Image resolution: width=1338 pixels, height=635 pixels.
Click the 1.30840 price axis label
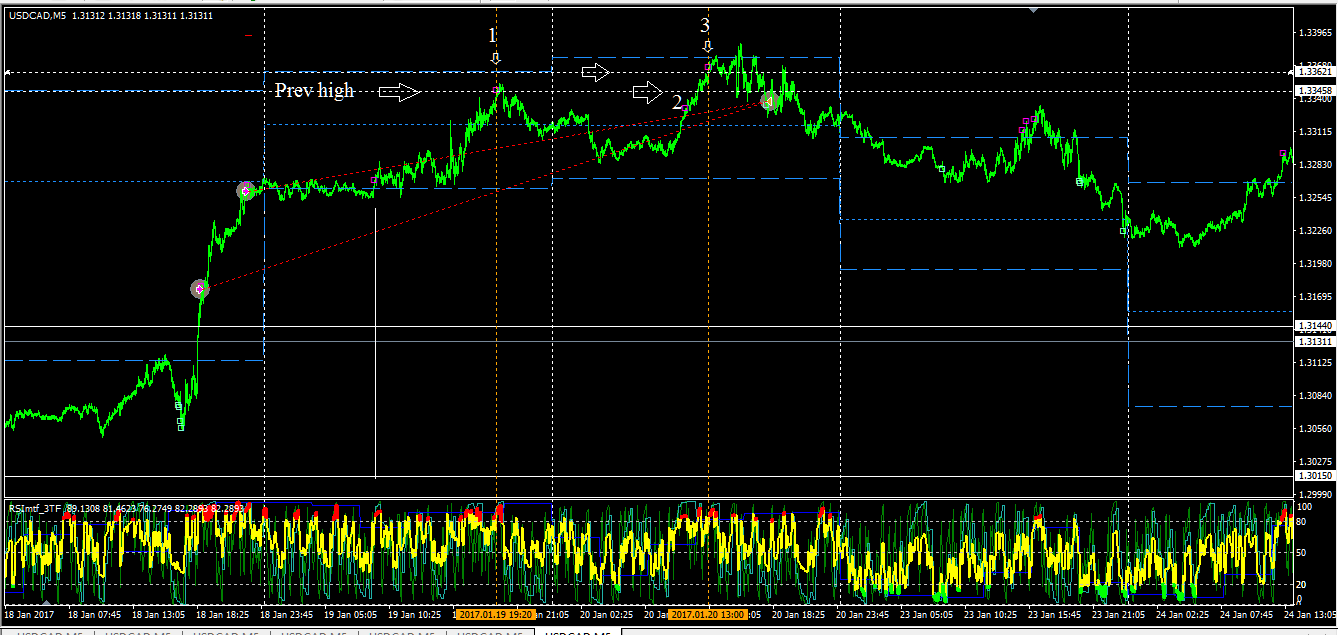[x=1313, y=396]
